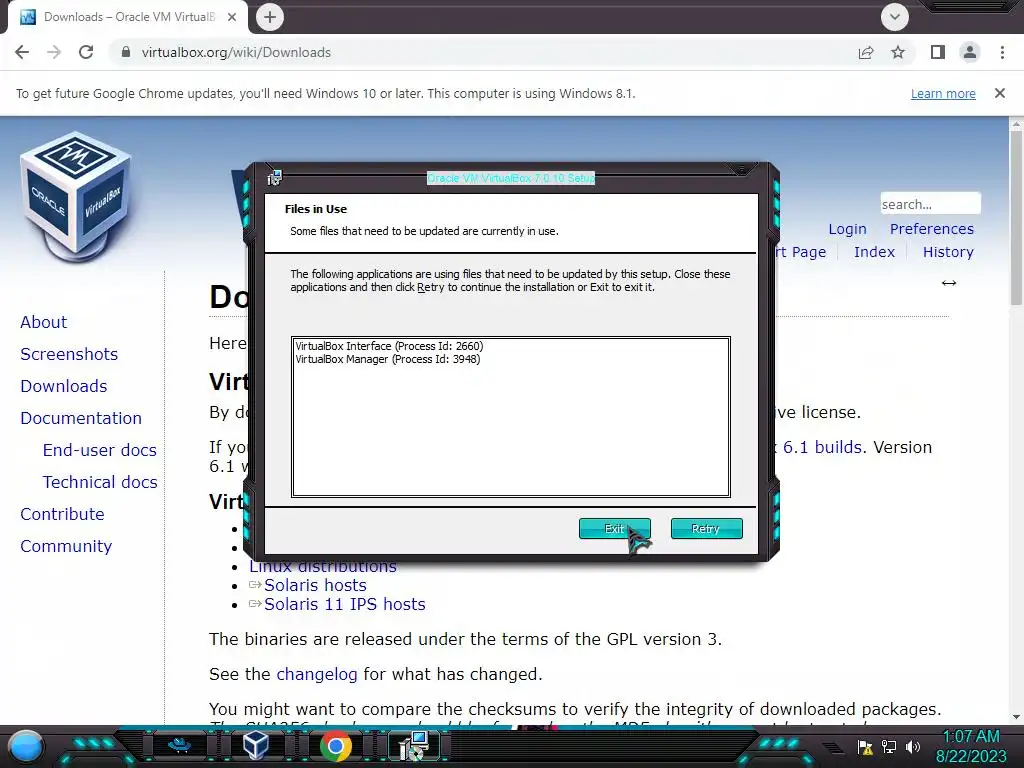The height and width of the screenshot is (768, 1024).
Task: Open a new tab with the plus button
Action: point(270,17)
